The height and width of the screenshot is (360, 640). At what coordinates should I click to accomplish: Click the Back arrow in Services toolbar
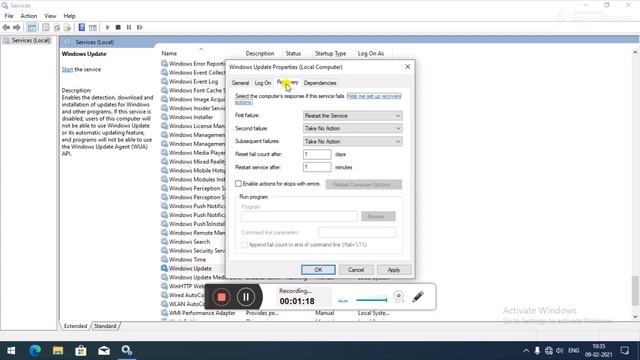click(x=6, y=27)
